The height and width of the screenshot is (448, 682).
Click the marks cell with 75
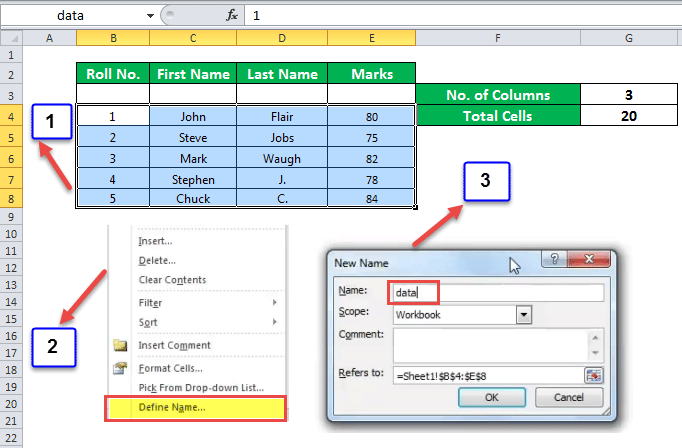pyautogui.click(x=372, y=137)
